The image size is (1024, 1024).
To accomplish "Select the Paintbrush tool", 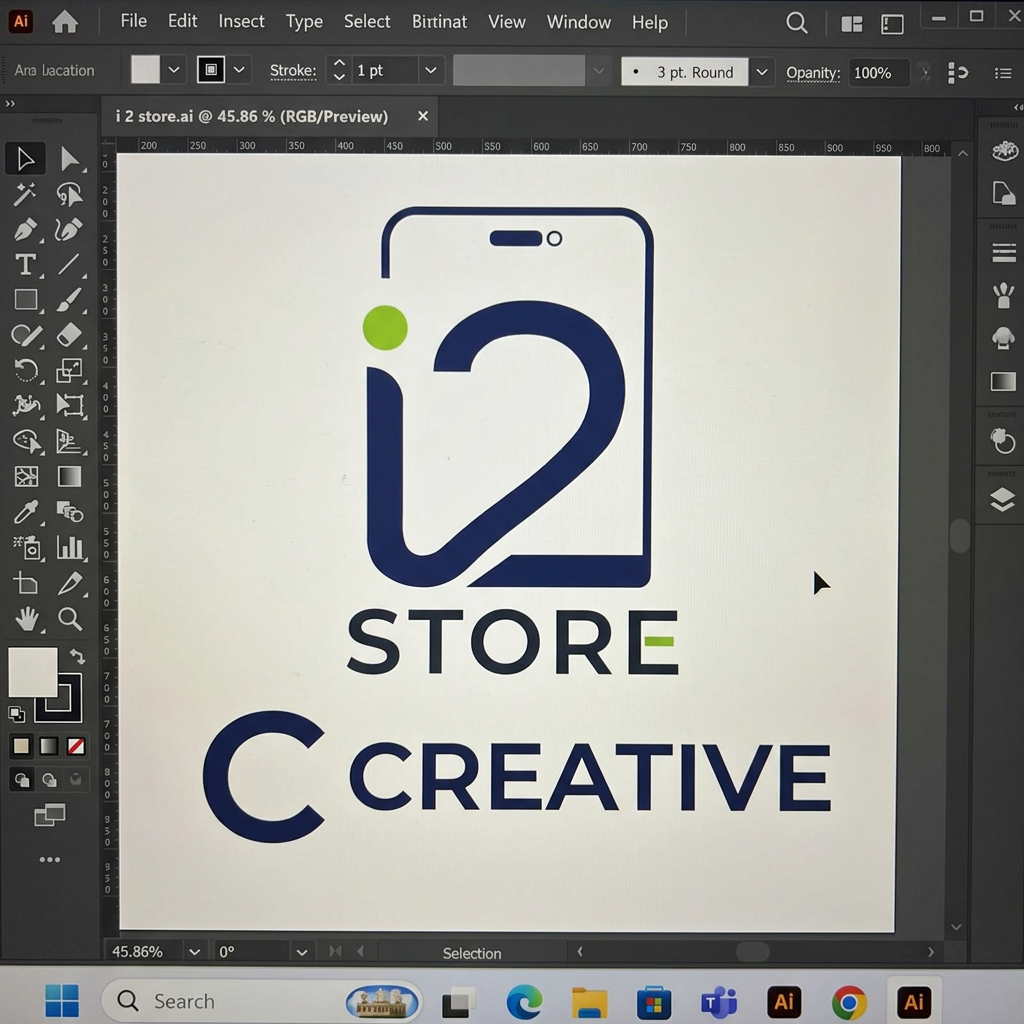I will pos(69,300).
